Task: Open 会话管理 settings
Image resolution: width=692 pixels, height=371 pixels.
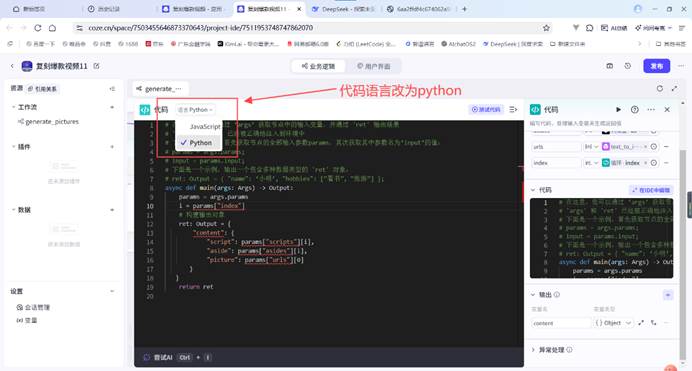Action: pos(33,307)
